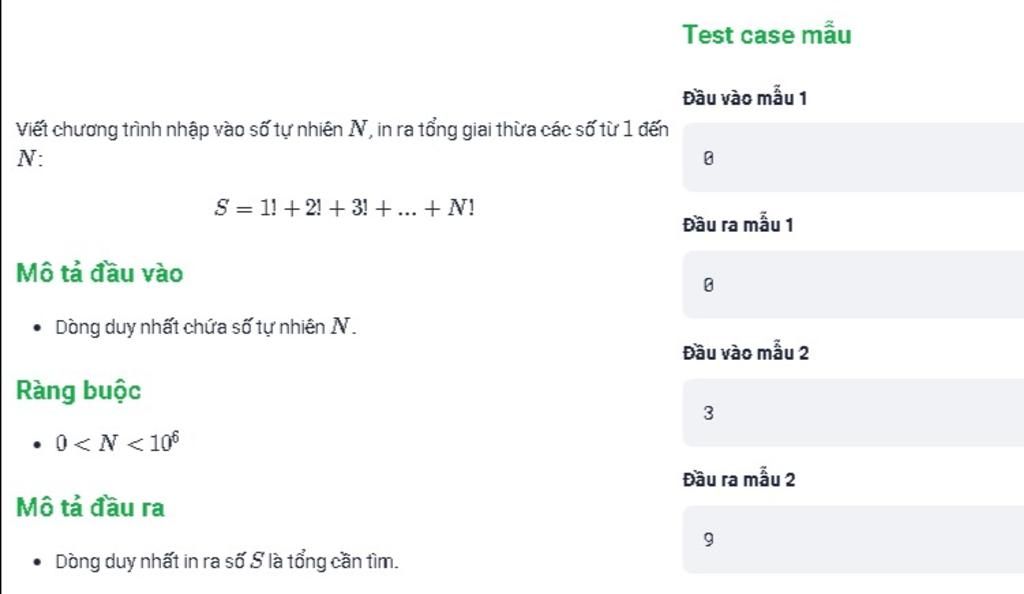Click the digit 3 in sample input 2
The height and width of the screenshot is (594, 1024).
tap(709, 413)
